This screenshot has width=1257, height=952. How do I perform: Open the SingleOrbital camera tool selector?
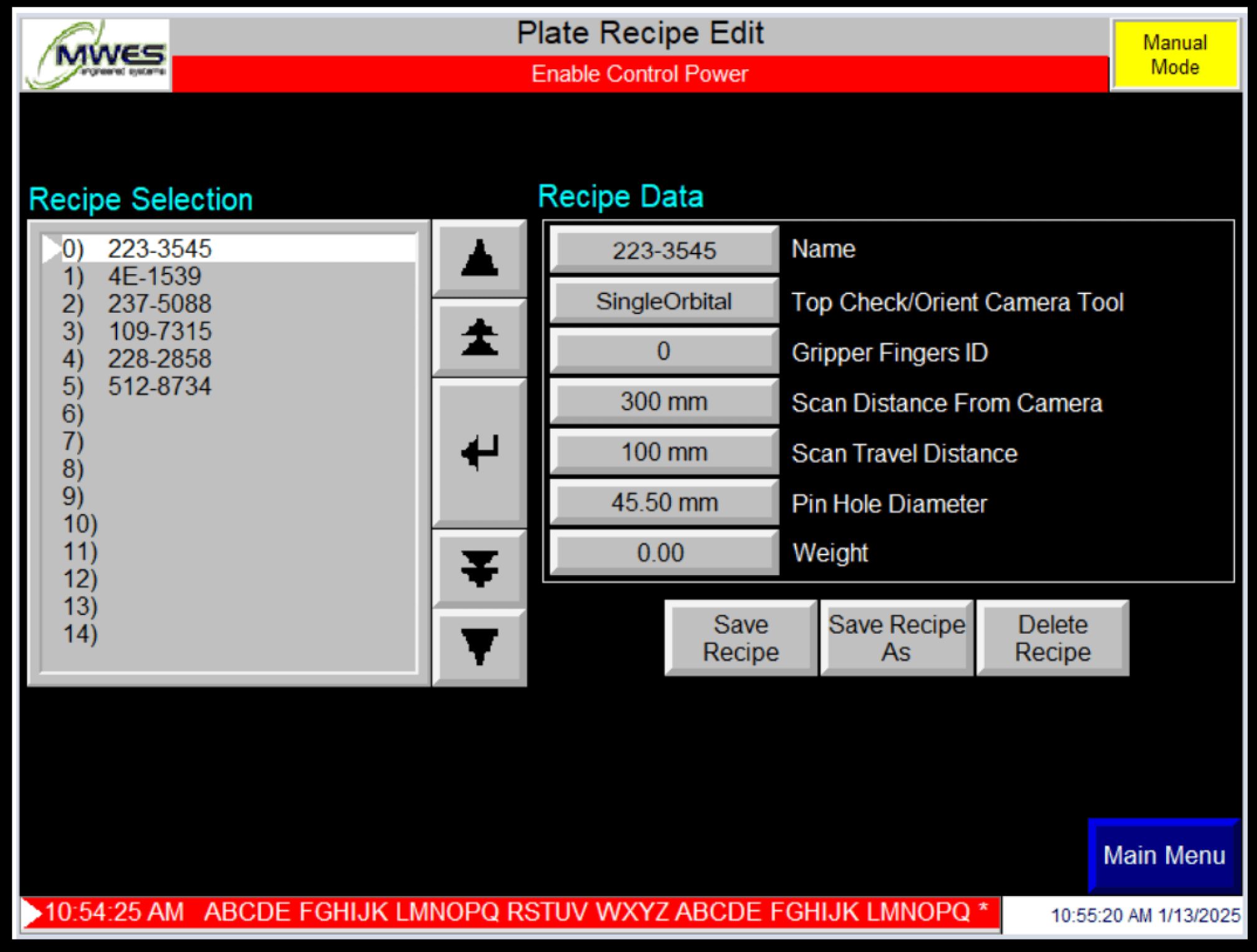tap(663, 301)
